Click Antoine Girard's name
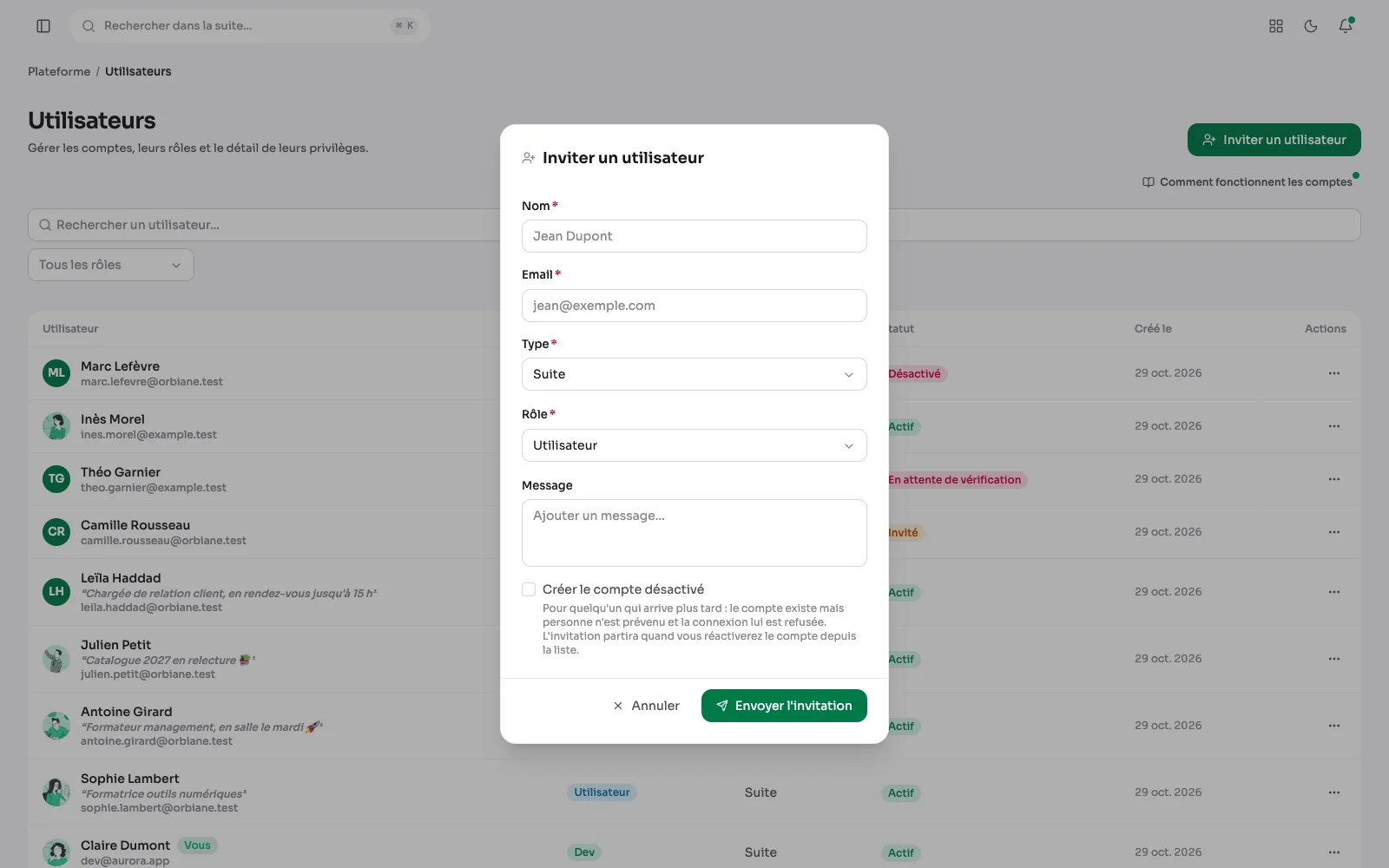The image size is (1389, 868). [x=126, y=712]
